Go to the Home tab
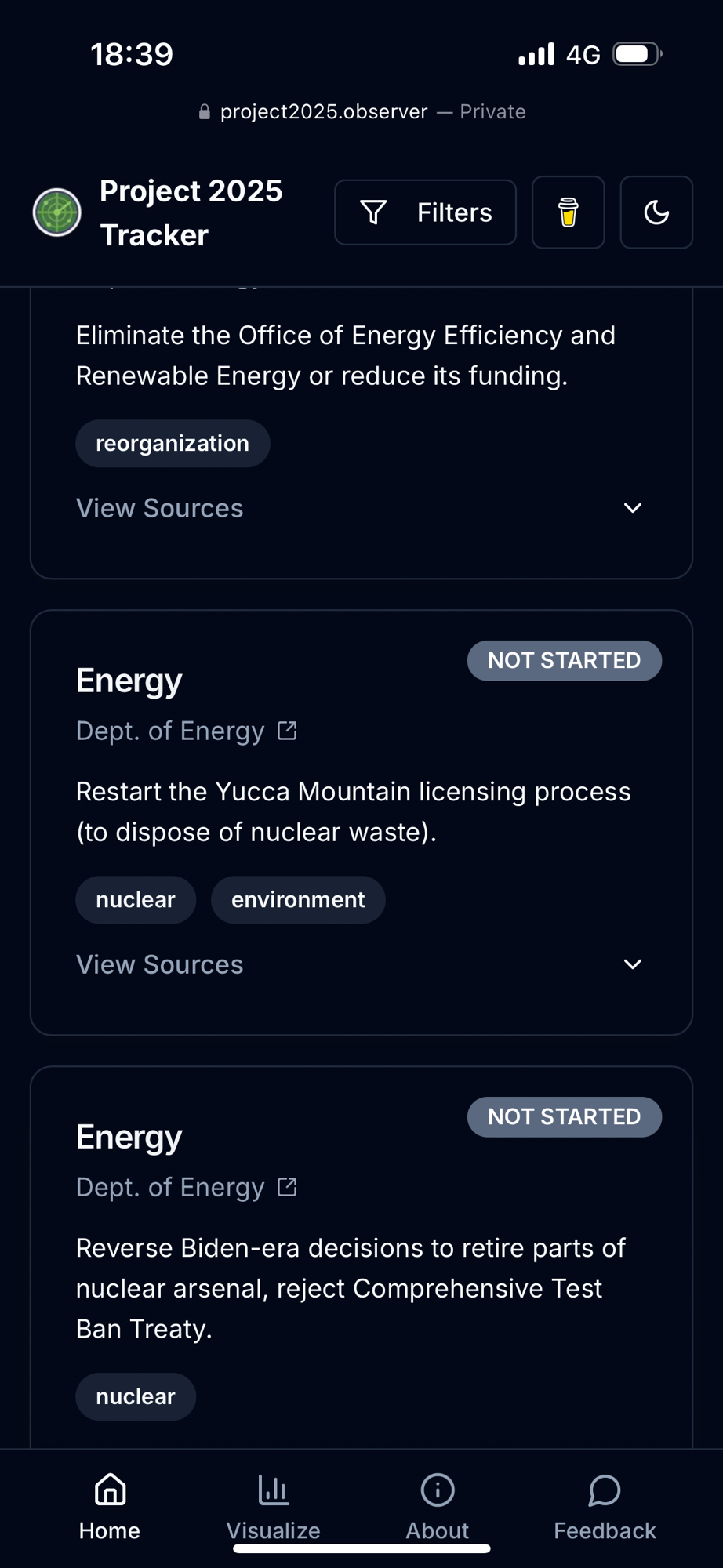The width and height of the screenshot is (723, 1568). coord(110,1507)
